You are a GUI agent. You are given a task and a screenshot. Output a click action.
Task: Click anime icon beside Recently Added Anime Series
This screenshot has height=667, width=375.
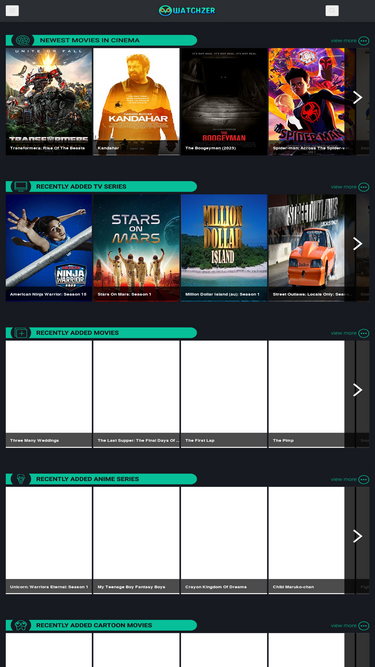(21, 479)
